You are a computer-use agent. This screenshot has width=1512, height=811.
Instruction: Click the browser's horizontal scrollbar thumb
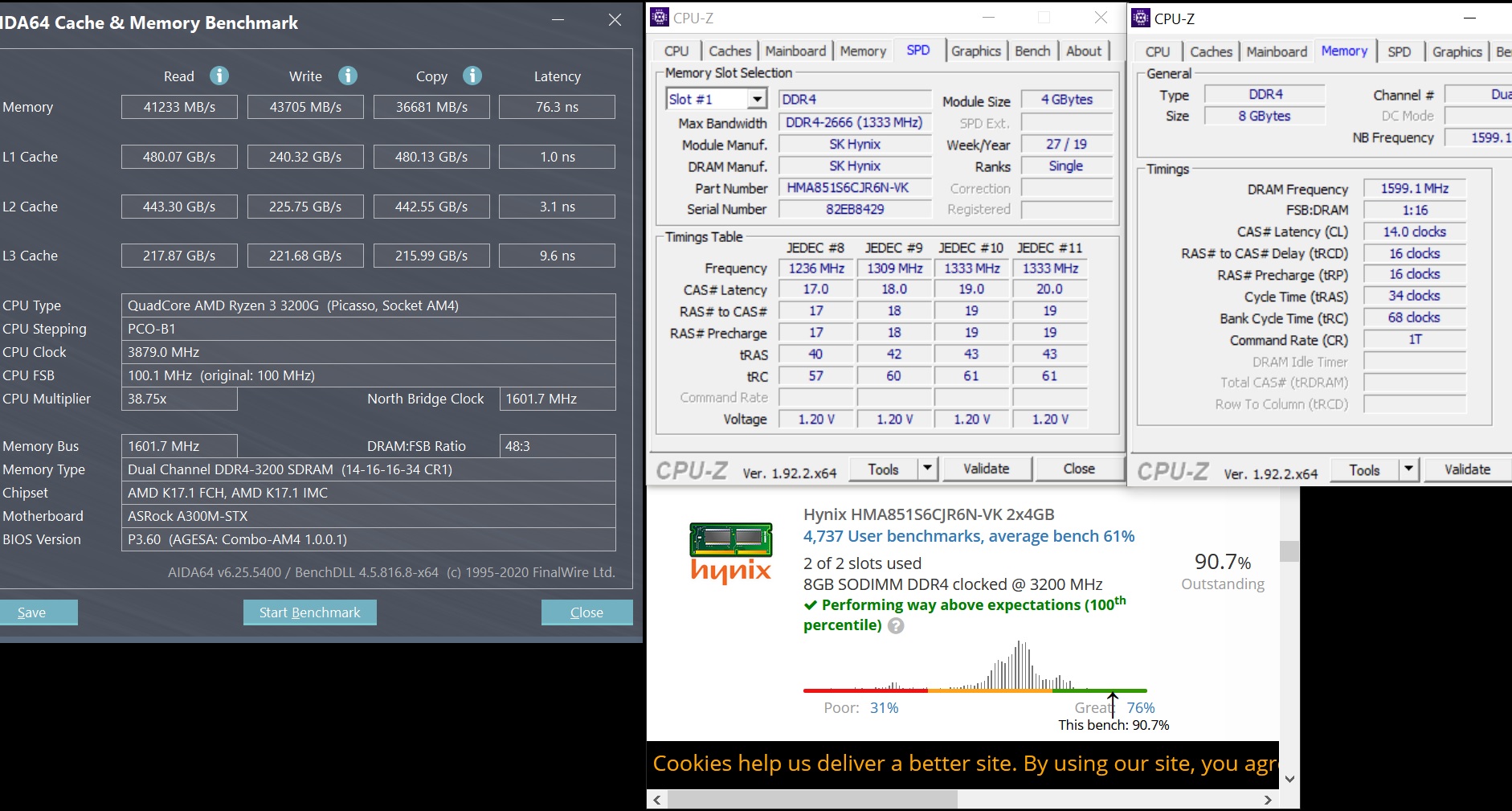(813, 800)
